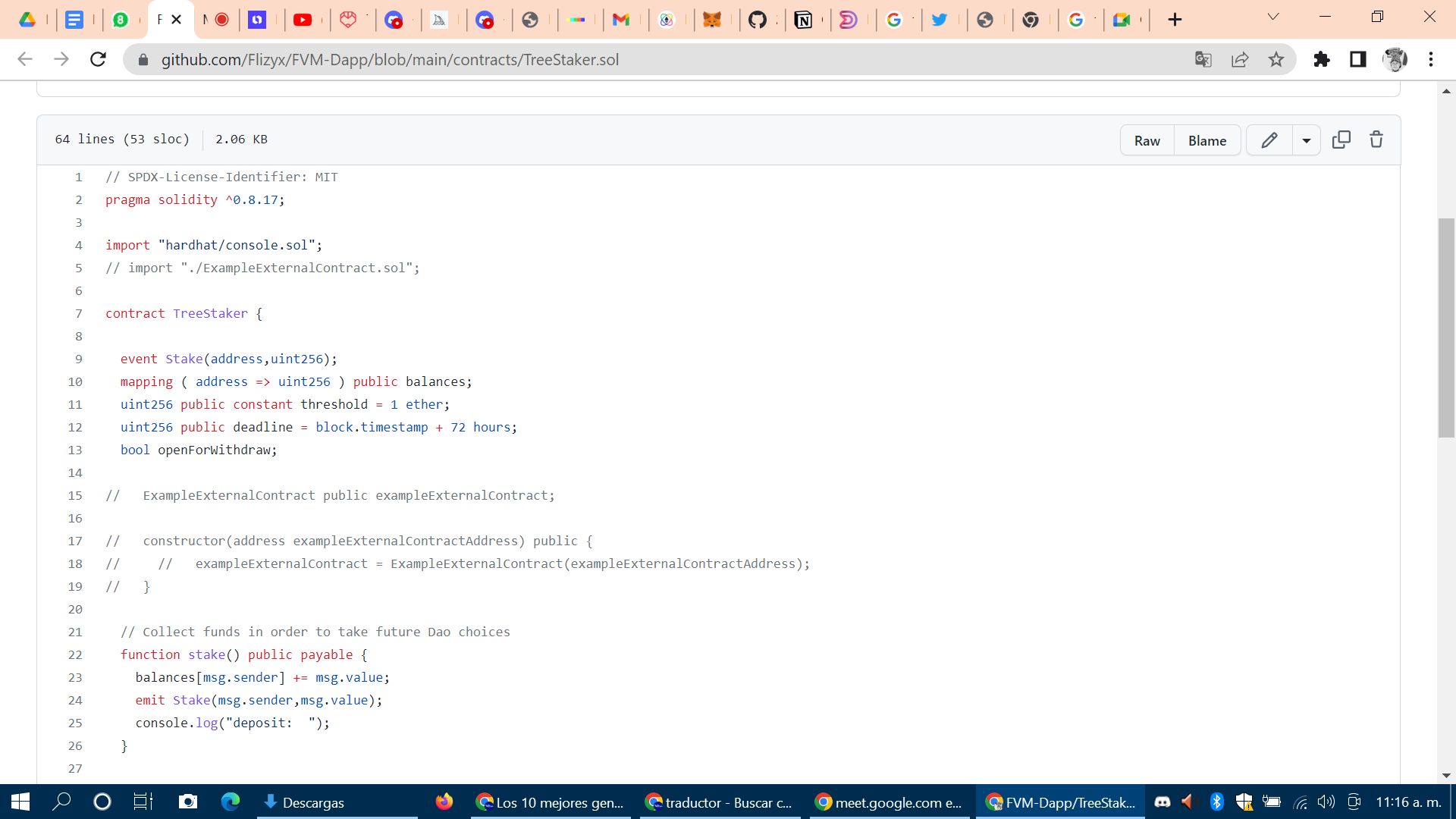This screenshot has height=819, width=1456.
Task: Go forward to the next page
Action: pyautogui.click(x=61, y=59)
